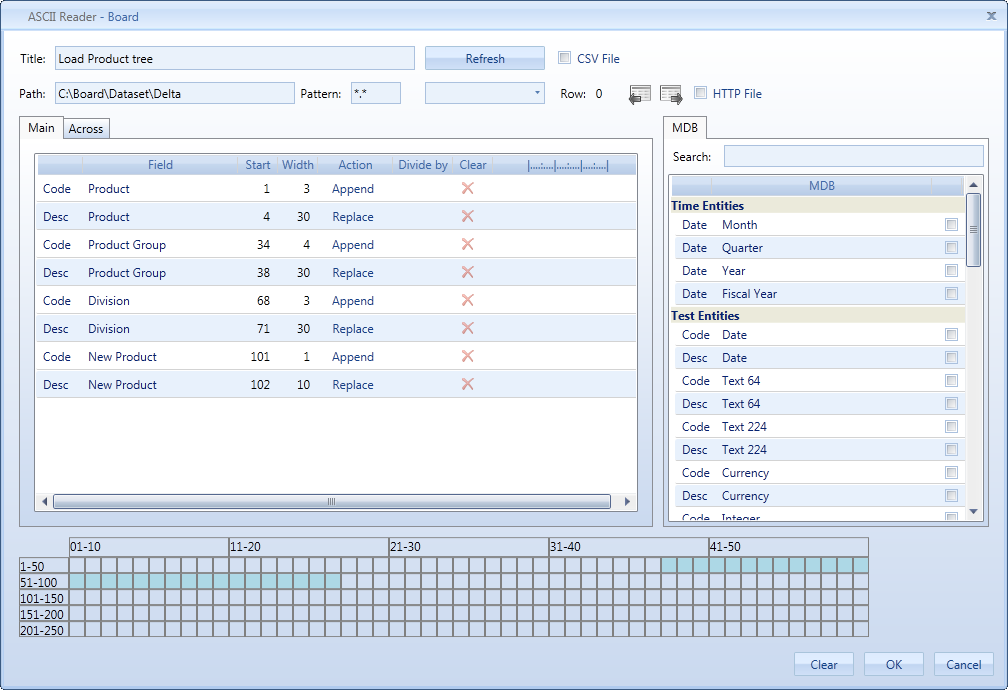Screen dimensions: 1008x690
Task: Check the Code Text 224 entity box
Action: coord(951,427)
